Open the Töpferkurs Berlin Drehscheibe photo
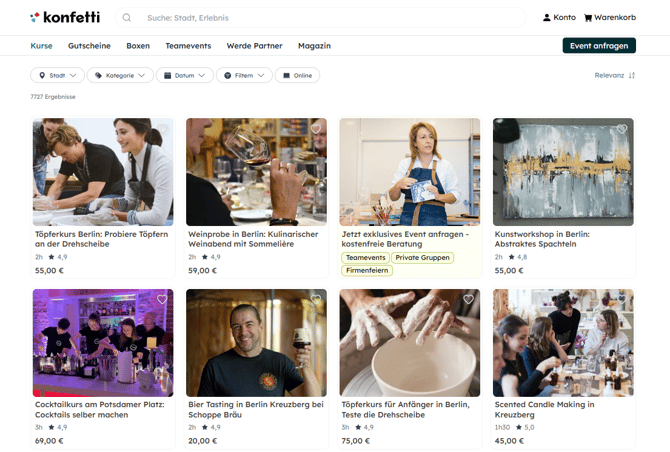Screen dimensions: 670x452 (103, 172)
